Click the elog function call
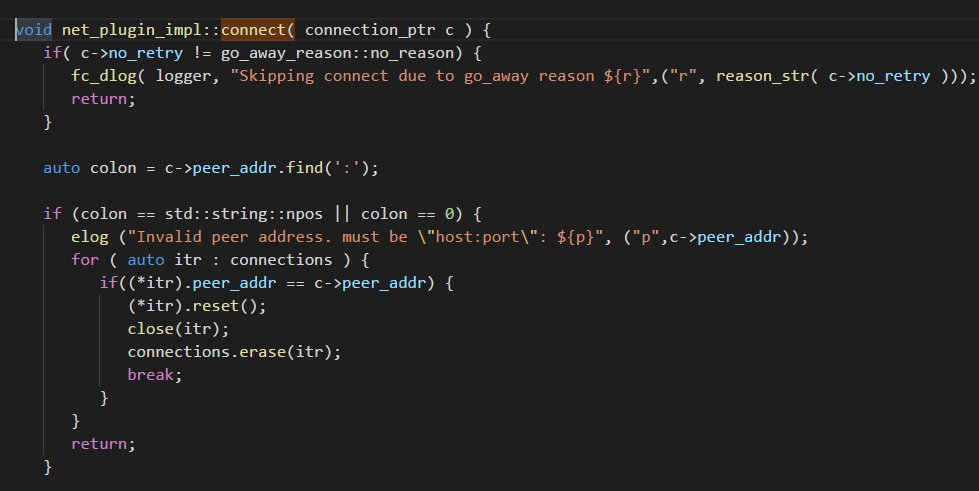Screen dimensions: 979x491 point(90,237)
